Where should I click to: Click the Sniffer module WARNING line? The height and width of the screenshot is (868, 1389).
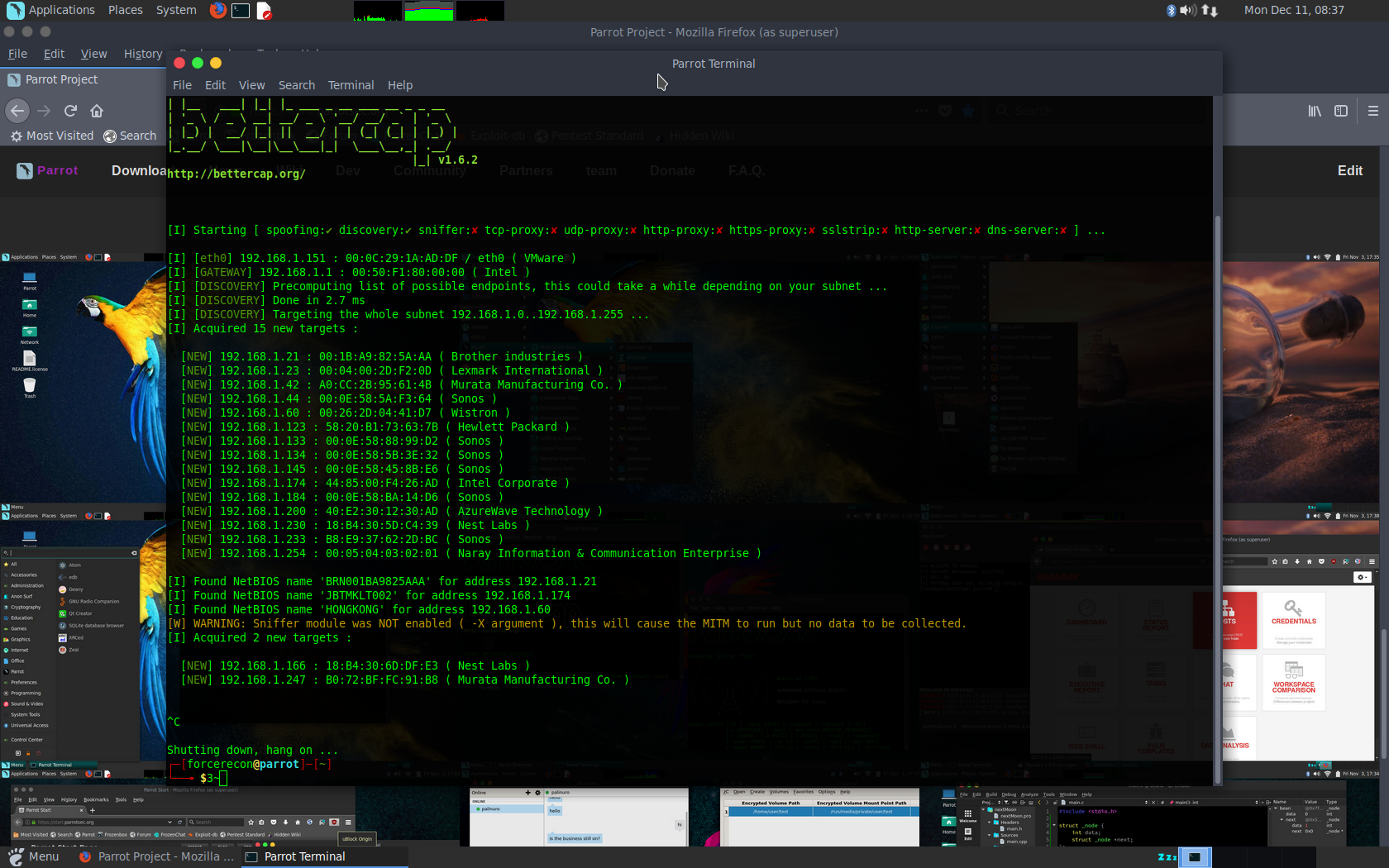pos(566,623)
